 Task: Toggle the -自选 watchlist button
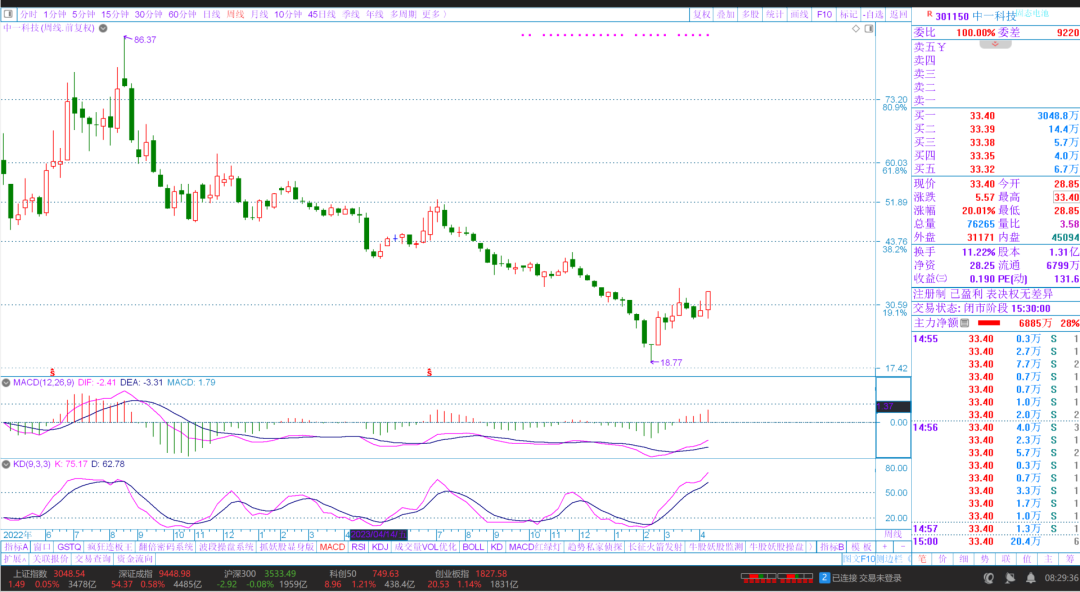point(873,15)
